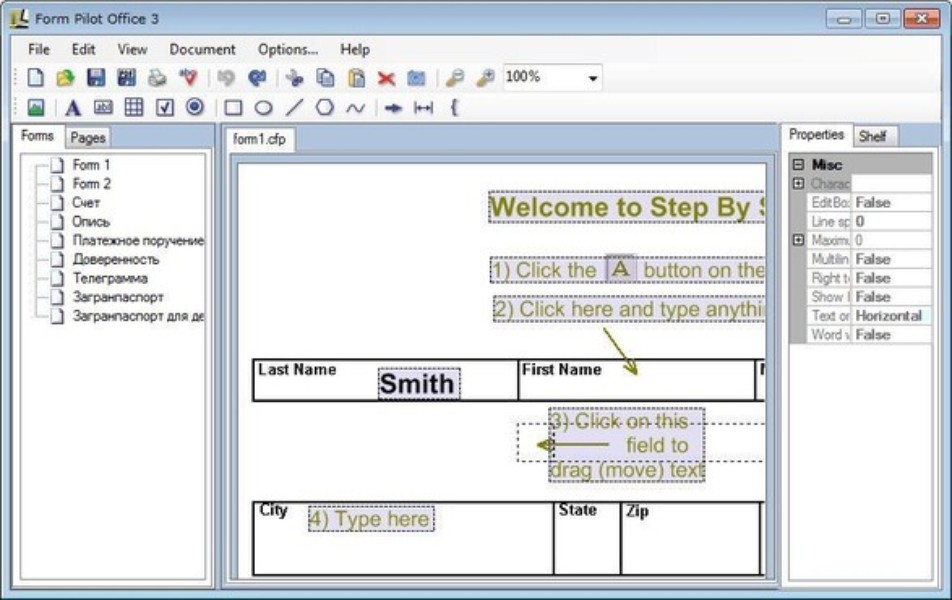Select the Ellipse shape tool

point(263,110)
